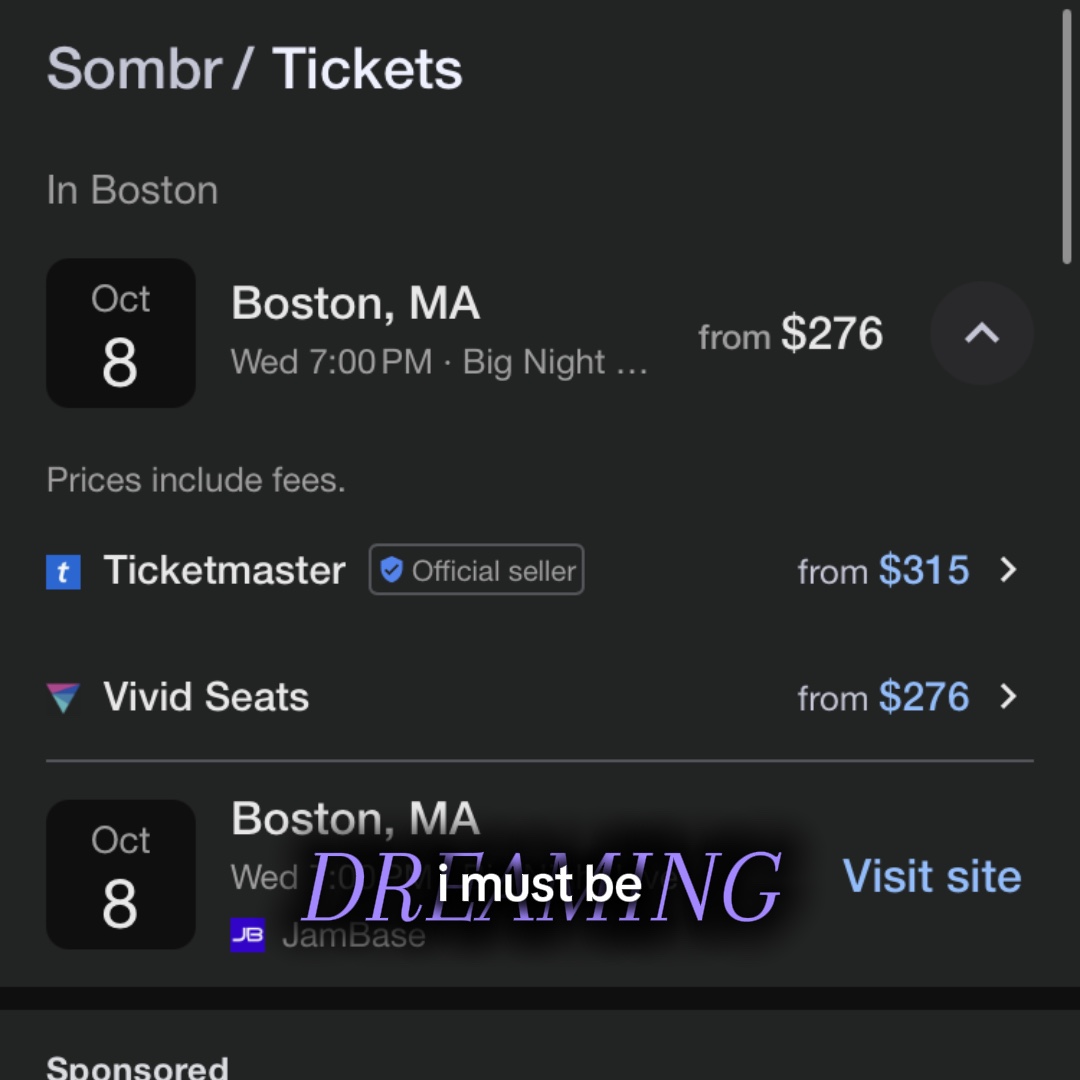Open Ticketmaster listing chevron arrow

click(x=1008, y=570)
